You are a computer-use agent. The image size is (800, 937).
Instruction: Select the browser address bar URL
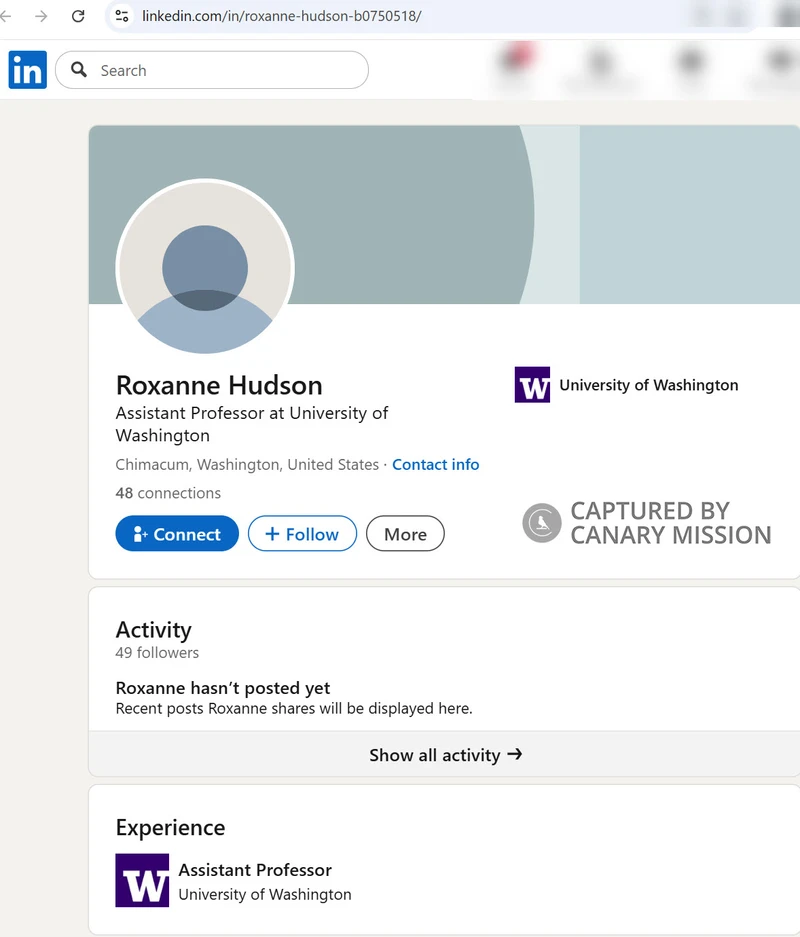pyautogui.click(x=281, y=16)
